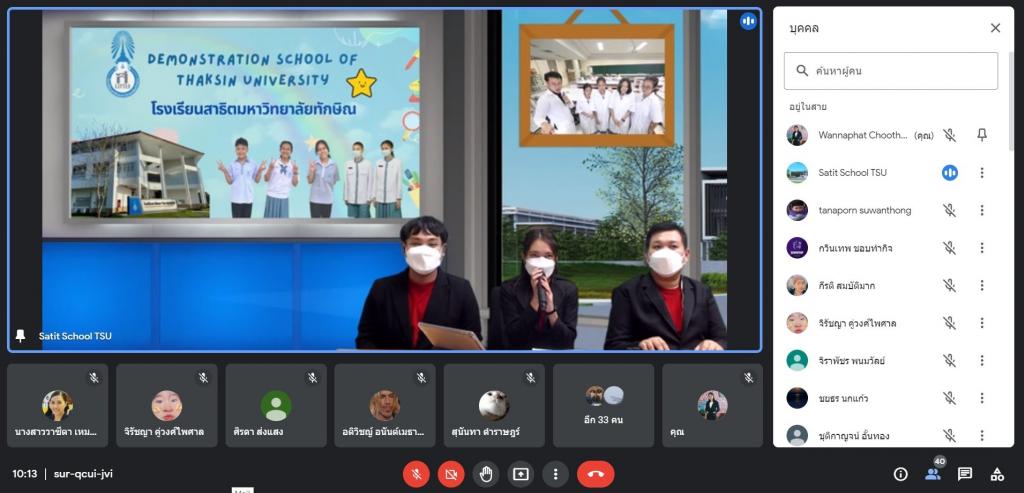Select the main Satit School TSU video feed

385,180
